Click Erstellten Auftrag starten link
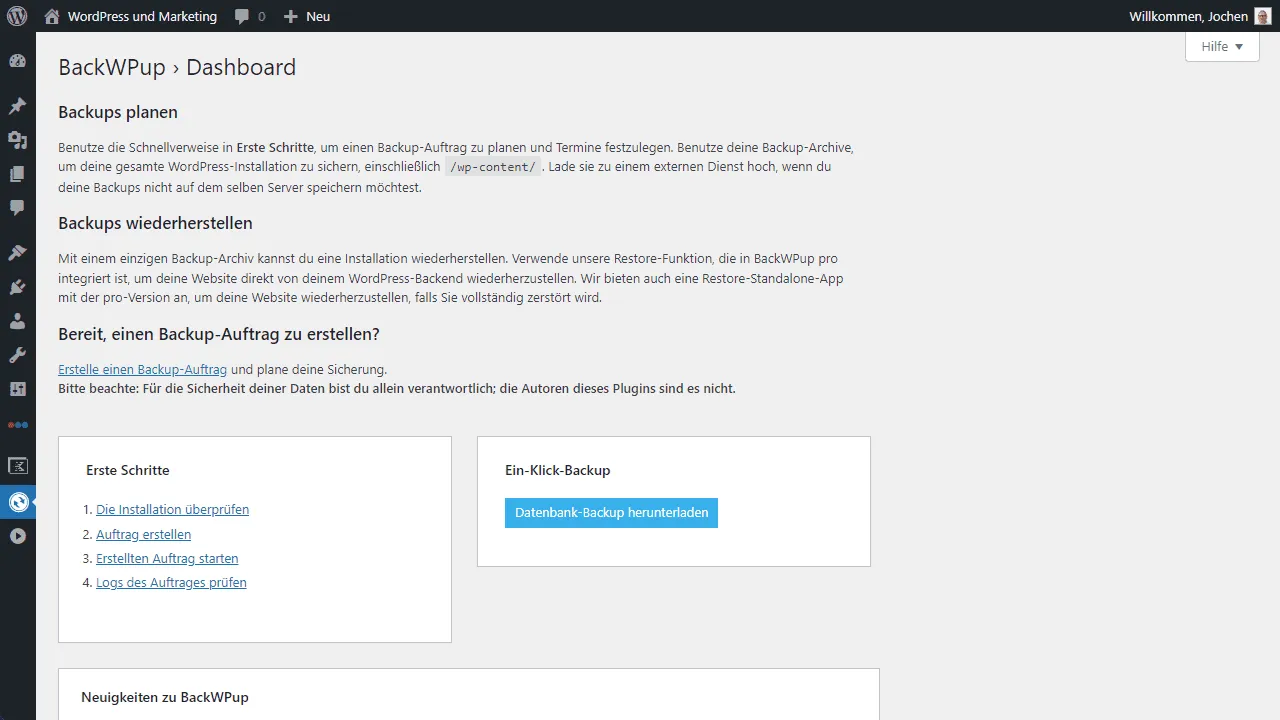The height and width of the screenshot is (720, 1280). (167, 558)
